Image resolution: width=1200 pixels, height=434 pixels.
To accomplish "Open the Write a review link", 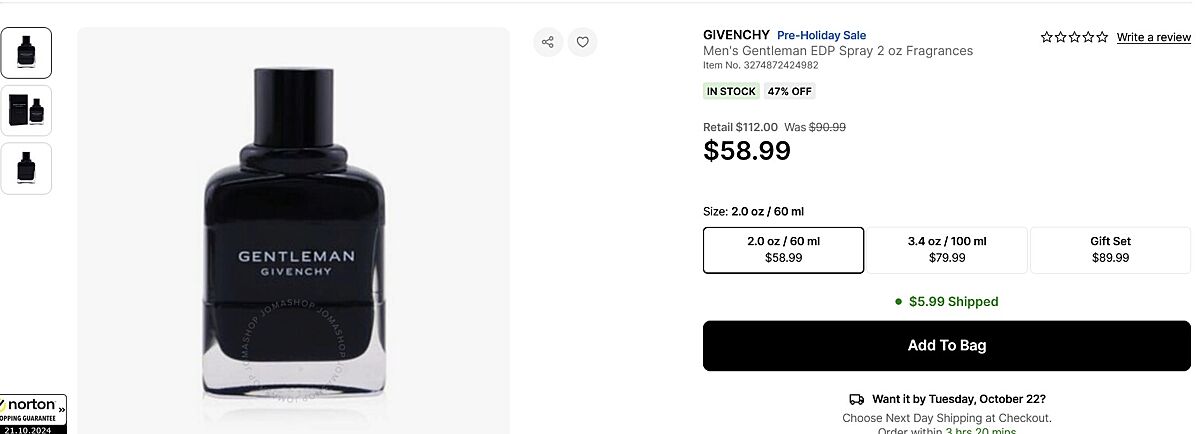I will click(x=1153, y=37).
